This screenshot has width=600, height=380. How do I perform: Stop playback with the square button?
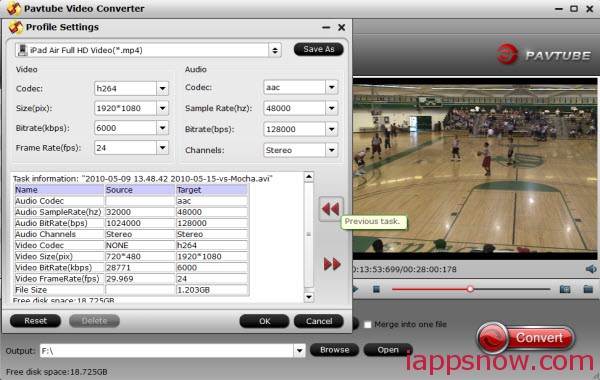(377, 289)
